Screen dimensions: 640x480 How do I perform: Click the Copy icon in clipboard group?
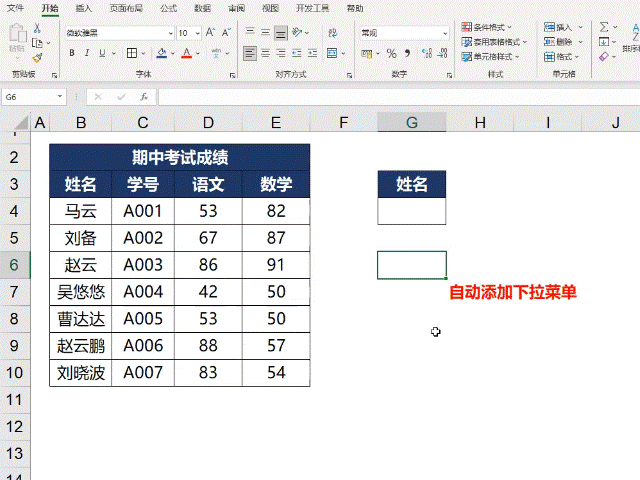pyautogui.click(x=37, y=43)
